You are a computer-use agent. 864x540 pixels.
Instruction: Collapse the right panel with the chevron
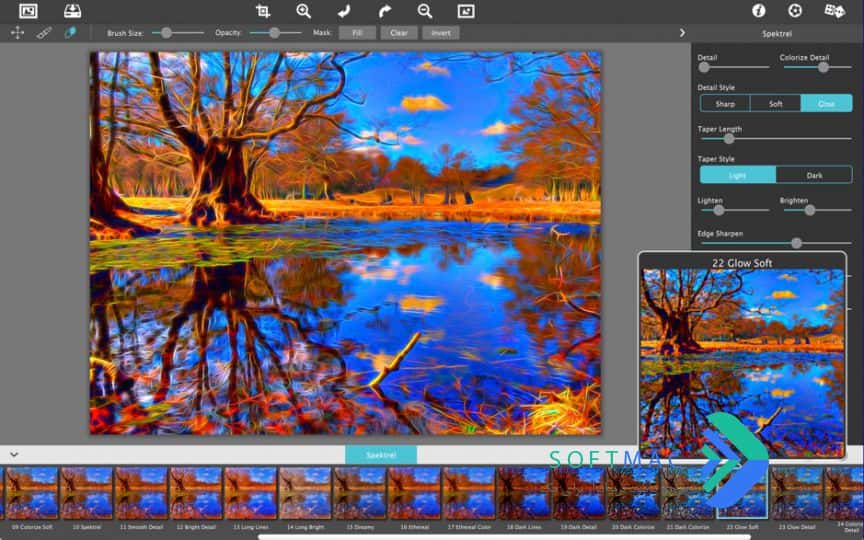coord(682,33)
